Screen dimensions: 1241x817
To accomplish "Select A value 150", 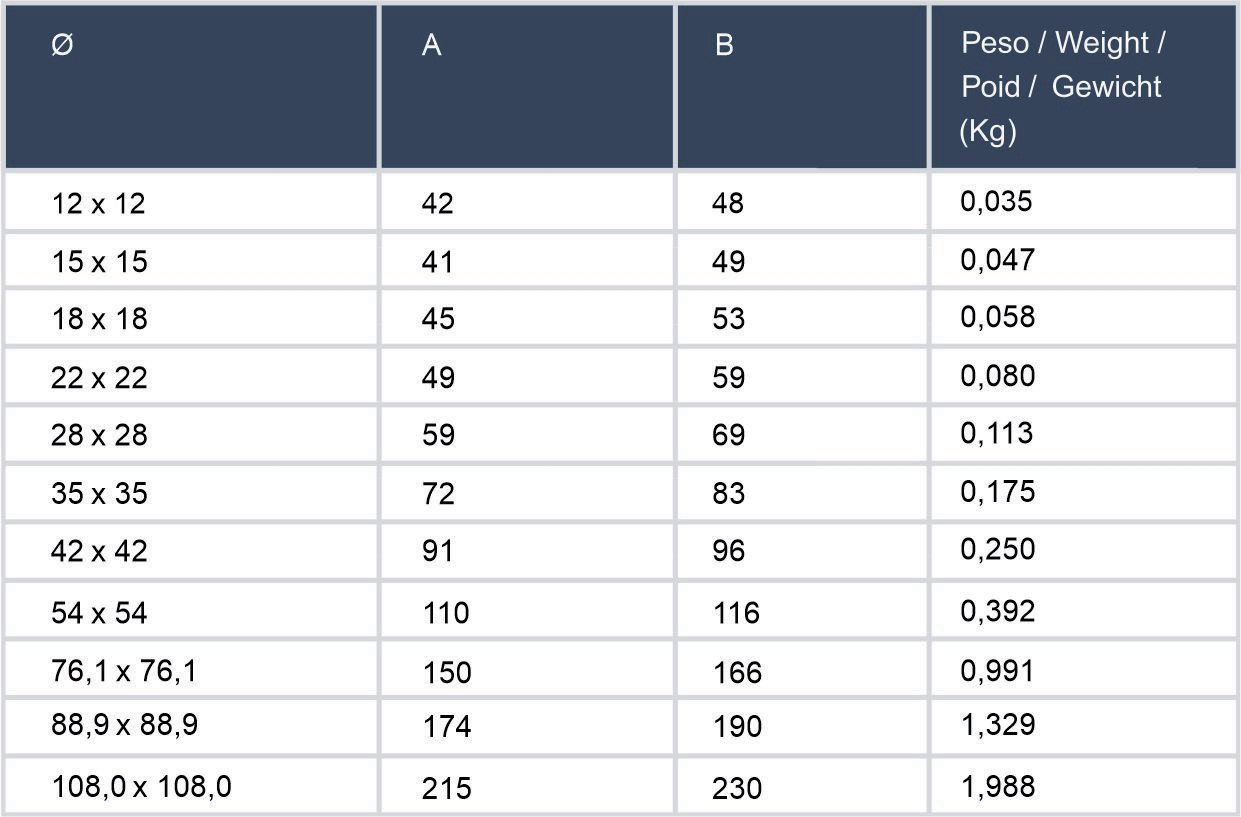I will [446, 672].
